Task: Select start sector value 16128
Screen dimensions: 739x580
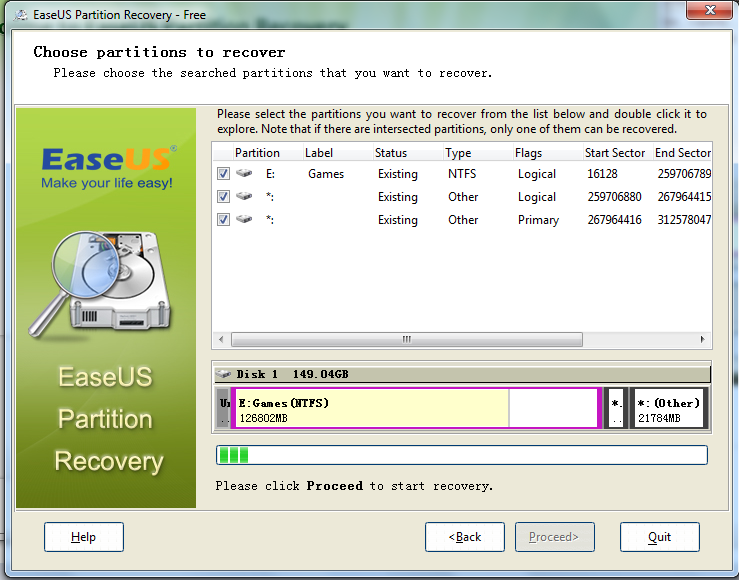Action: tap(602, 174)
